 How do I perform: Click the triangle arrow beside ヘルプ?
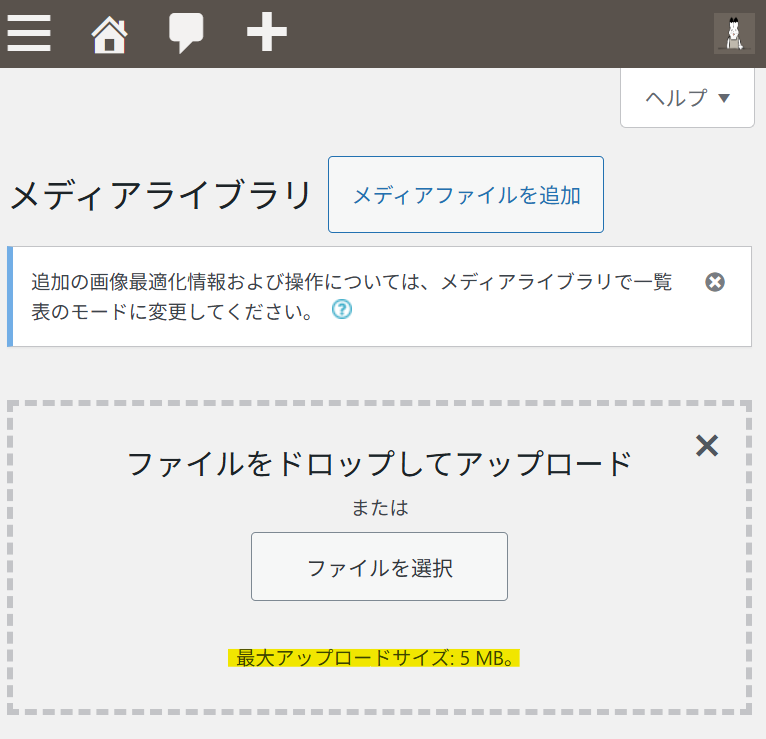coord(725,98)
